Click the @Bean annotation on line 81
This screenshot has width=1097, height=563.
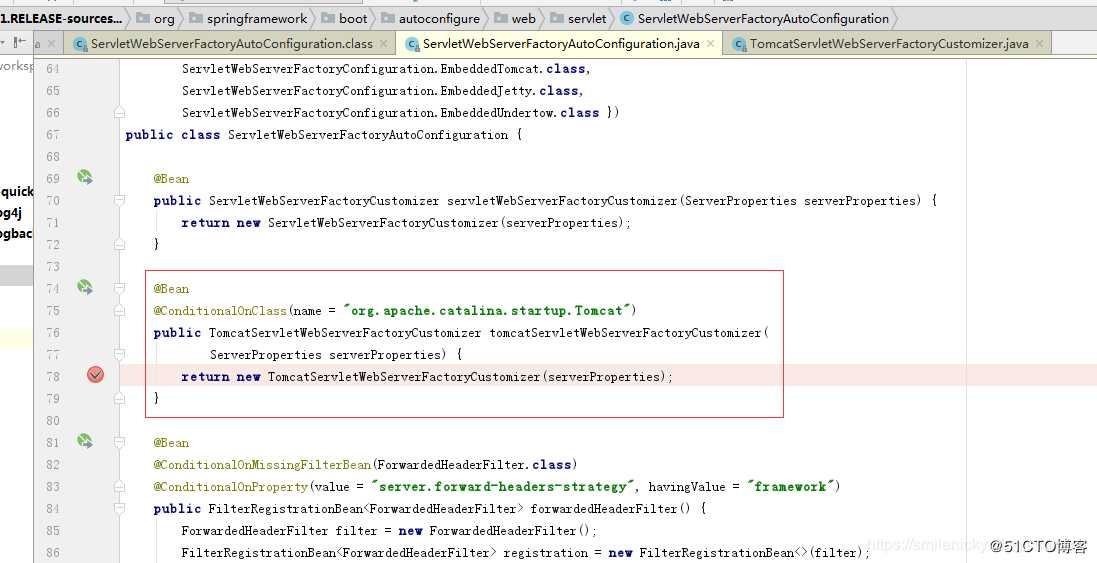[171, 443]
